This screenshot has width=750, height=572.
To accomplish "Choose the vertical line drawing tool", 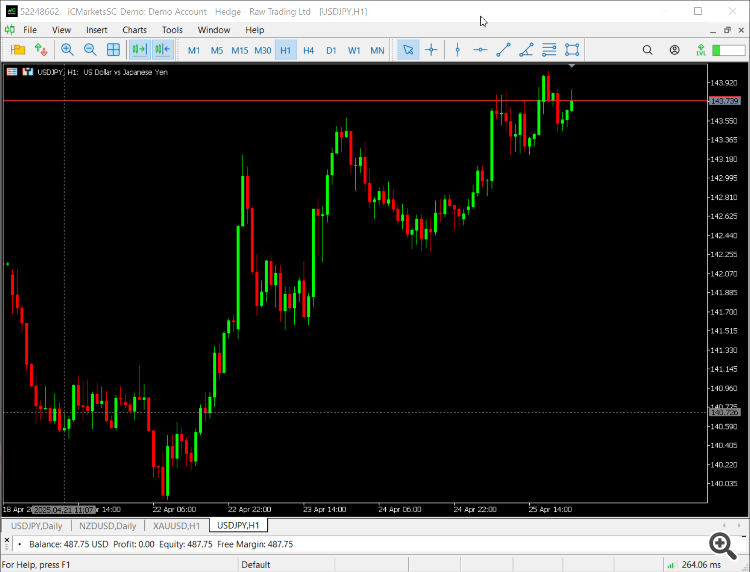I will 458,50.
